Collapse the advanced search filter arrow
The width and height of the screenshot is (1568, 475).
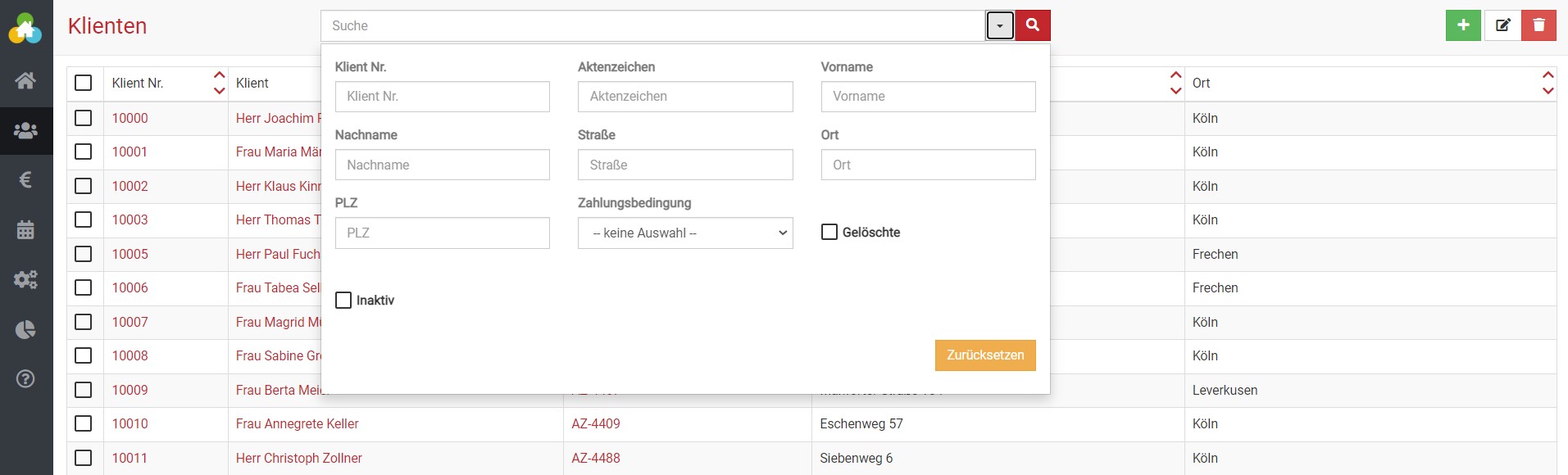click(1000, 26)
